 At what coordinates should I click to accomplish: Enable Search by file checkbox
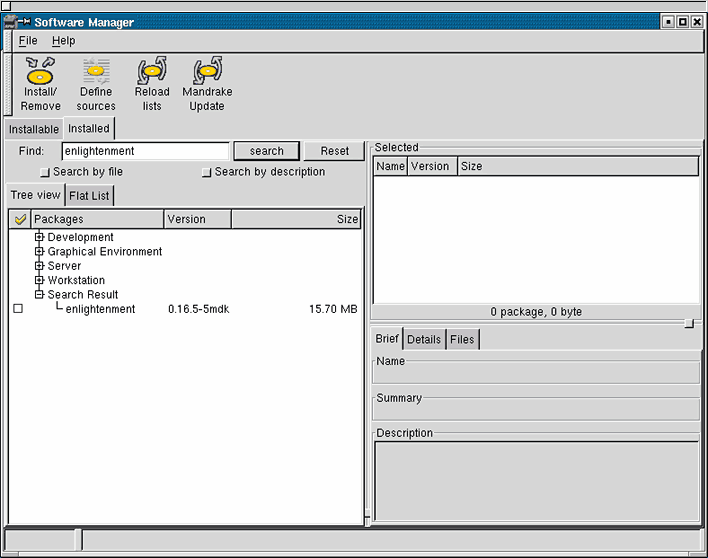tap(45, 172)
